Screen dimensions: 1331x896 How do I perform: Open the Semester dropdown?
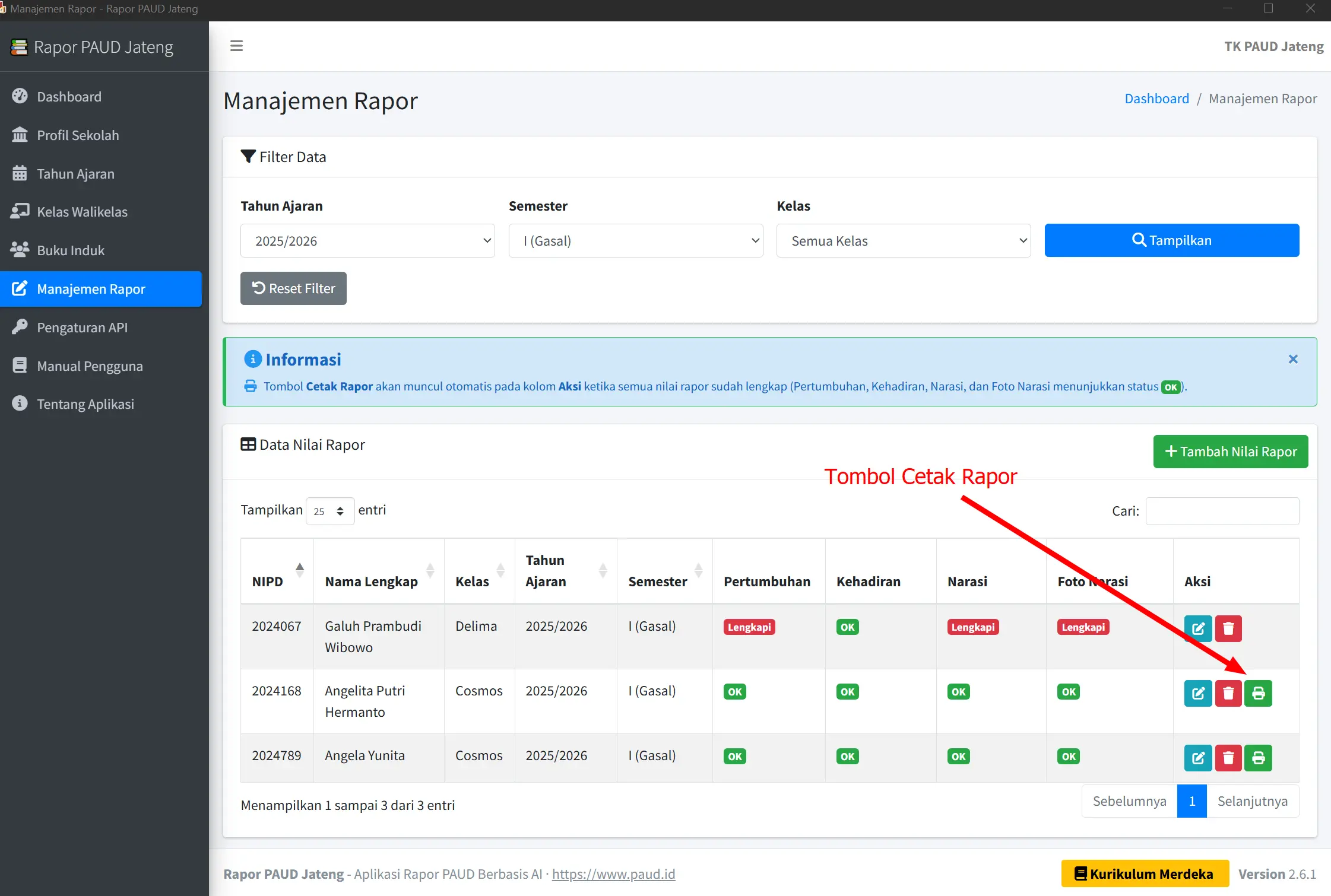coord(635,240)
